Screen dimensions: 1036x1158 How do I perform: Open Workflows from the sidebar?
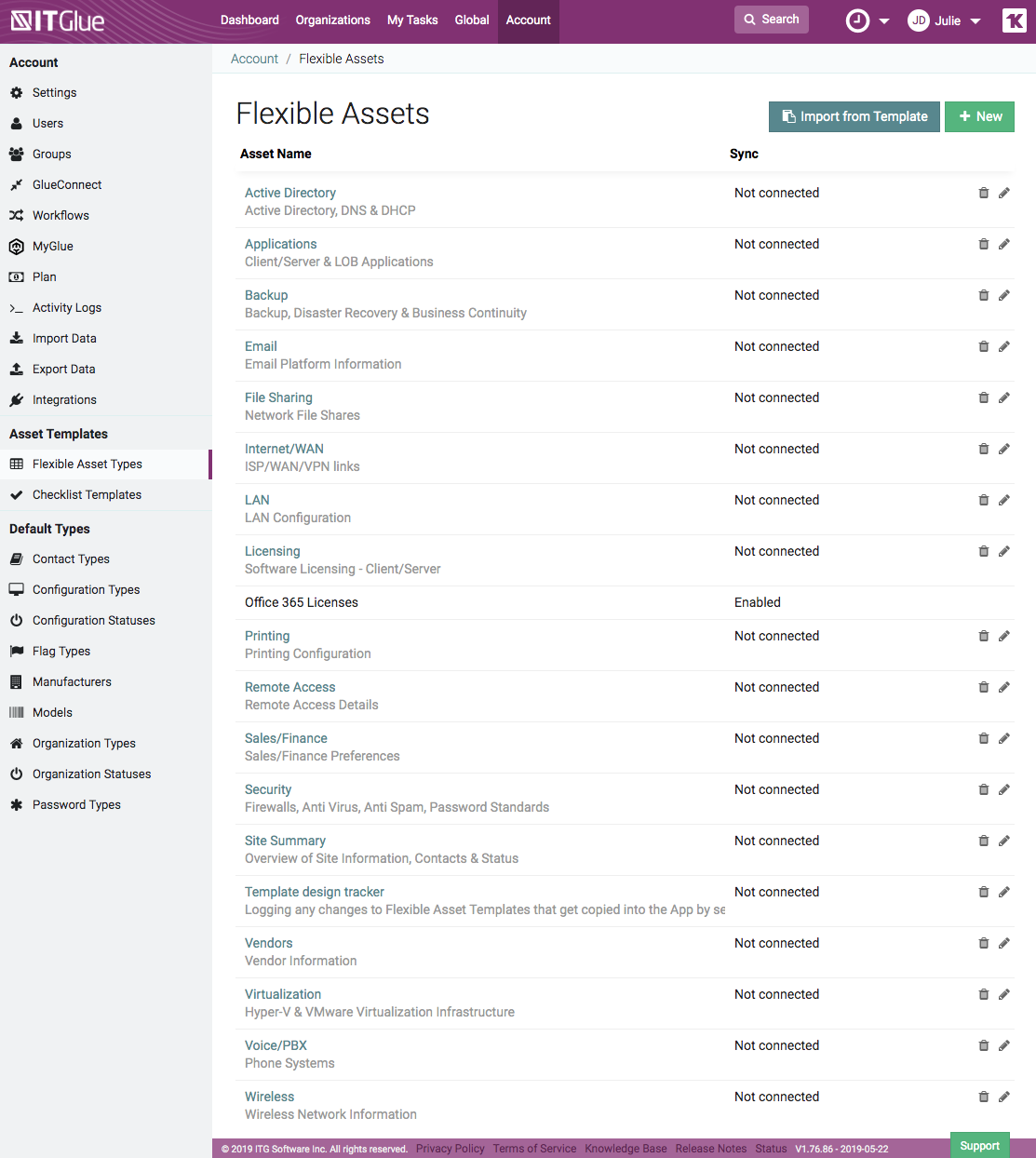(60, 215)
